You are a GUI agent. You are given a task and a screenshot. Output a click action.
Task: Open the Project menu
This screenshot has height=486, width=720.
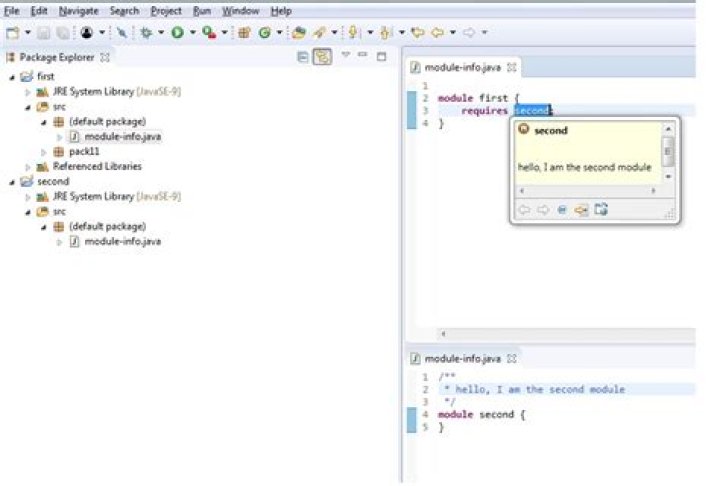pyautogui.click(x=166, y=11)
